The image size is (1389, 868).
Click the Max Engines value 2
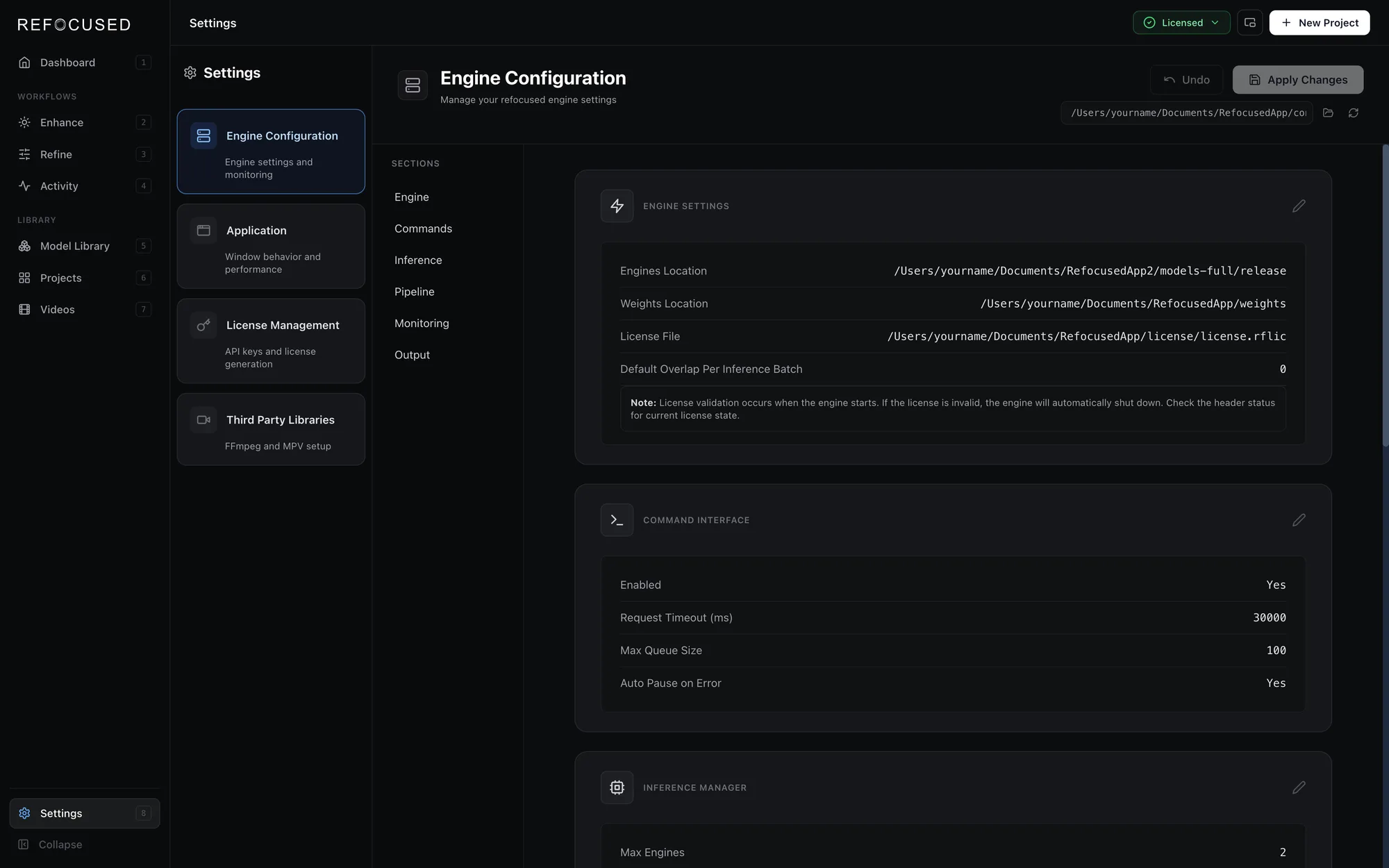click(x=1283, y=852)
